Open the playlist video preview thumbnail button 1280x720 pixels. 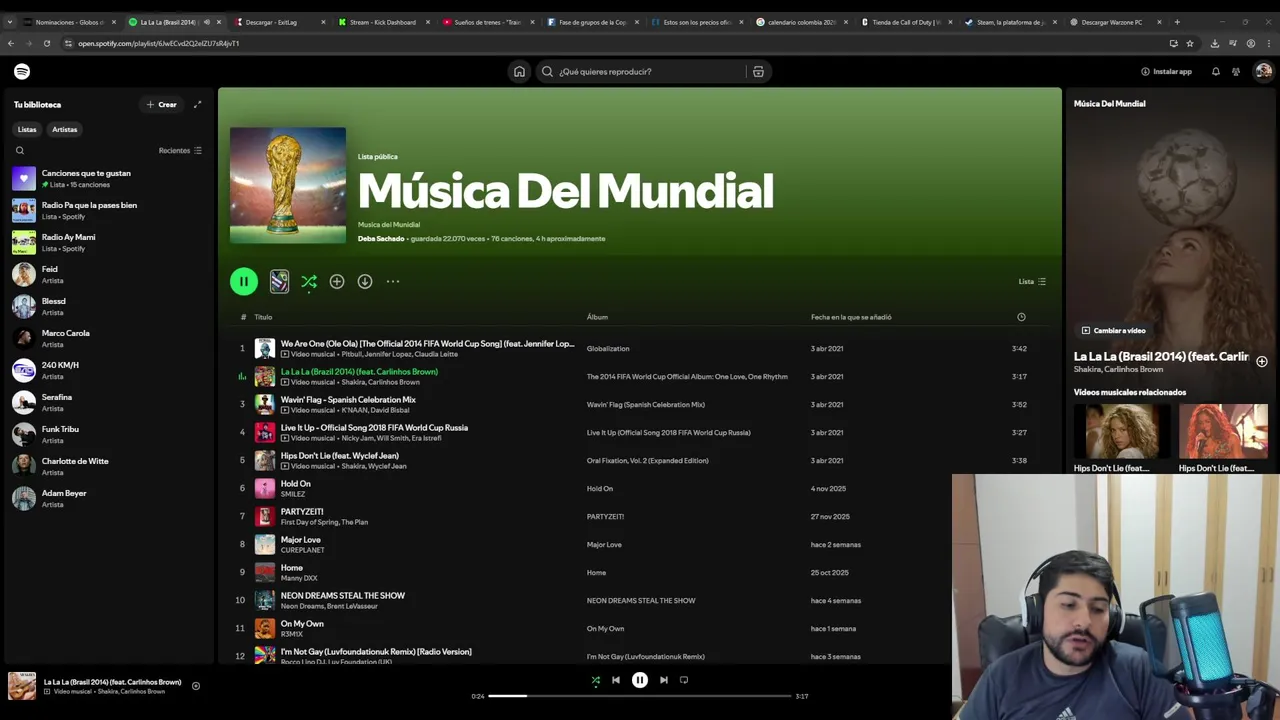tap(279, 281)
